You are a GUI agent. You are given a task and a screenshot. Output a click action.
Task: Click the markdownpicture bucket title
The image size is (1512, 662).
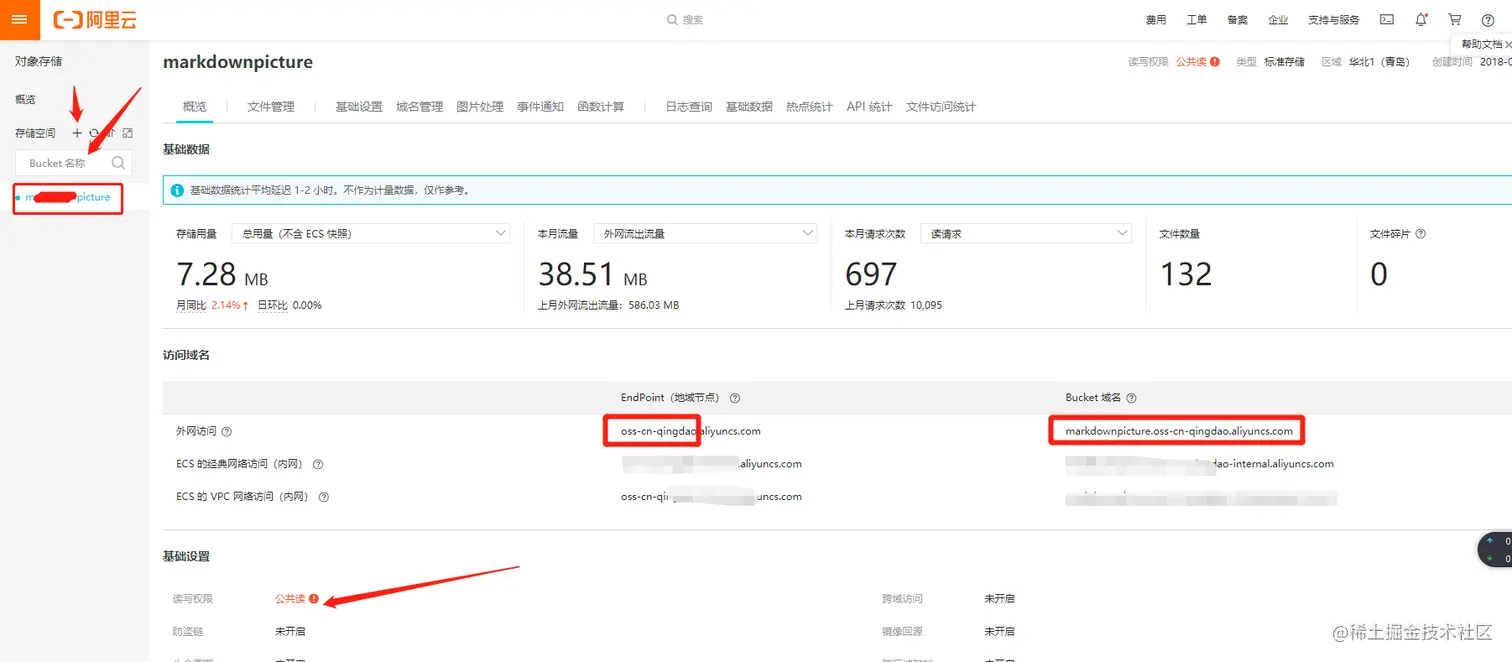pyautogui.click(x=238, y=62)
